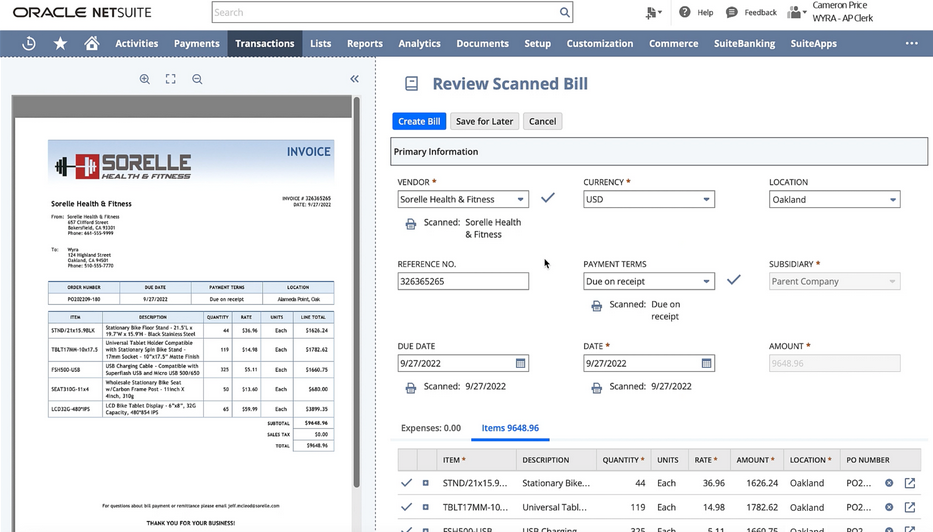Click the Save for Later button
The width and height of the screenshot is (933, 532).
click(484, 121)
